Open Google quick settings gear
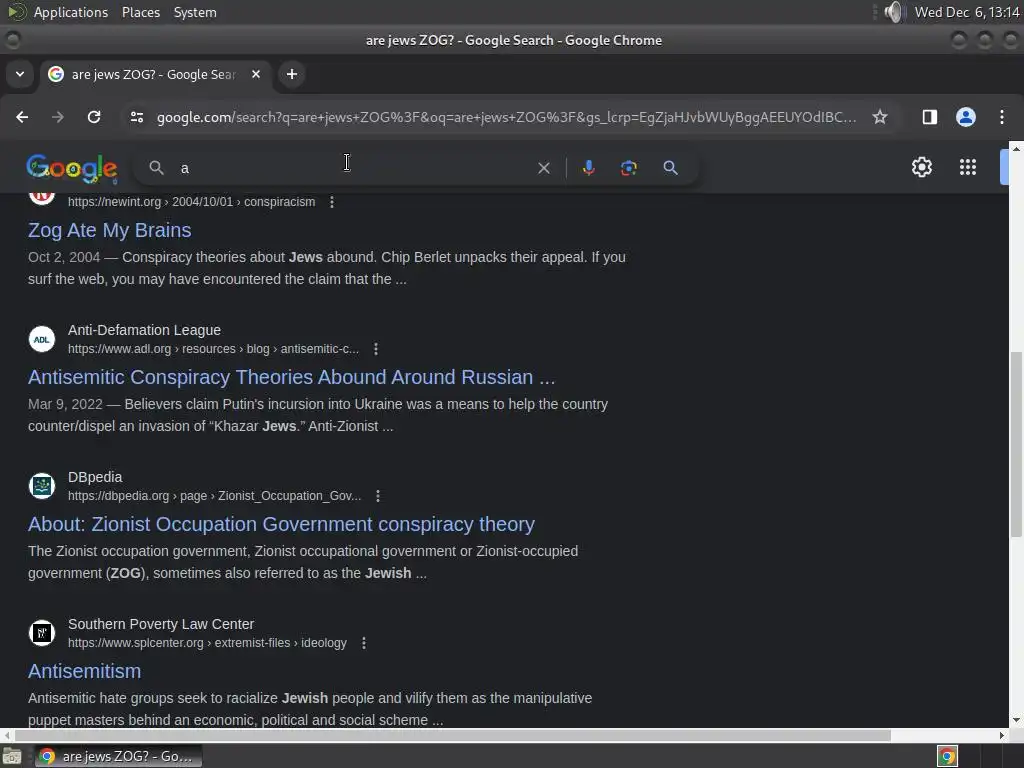This screenshot has width=1024, height=768. 921,167
